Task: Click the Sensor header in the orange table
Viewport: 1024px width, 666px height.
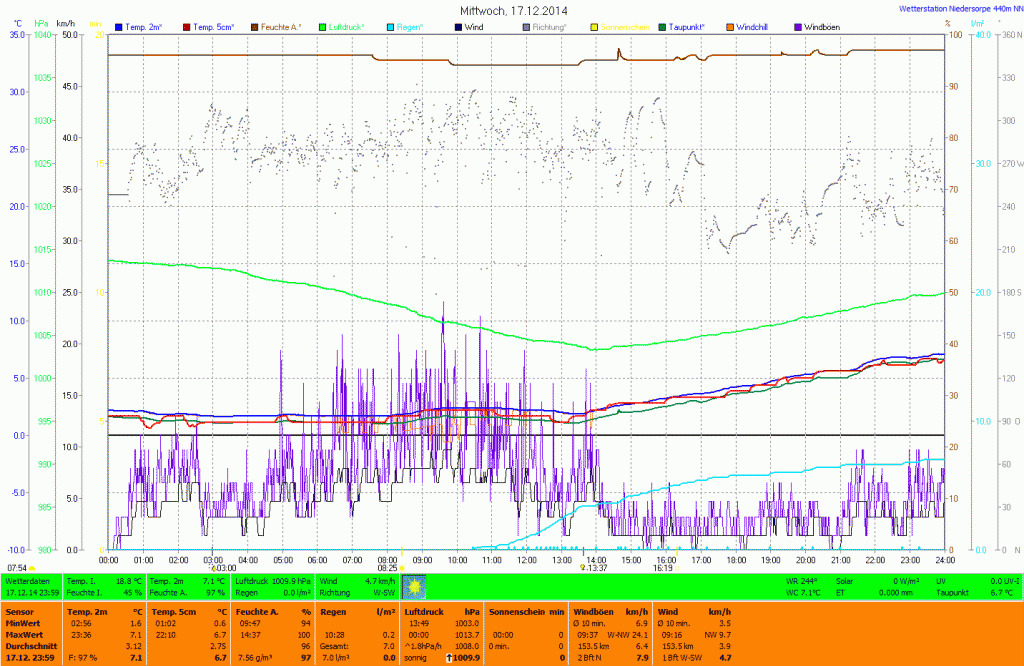Action: coord(19,610)
